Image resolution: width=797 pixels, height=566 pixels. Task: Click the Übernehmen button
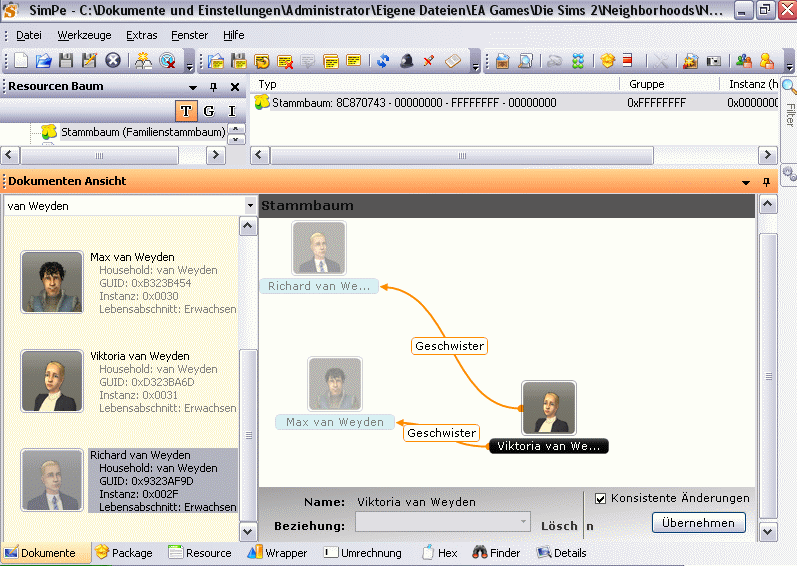699,523
